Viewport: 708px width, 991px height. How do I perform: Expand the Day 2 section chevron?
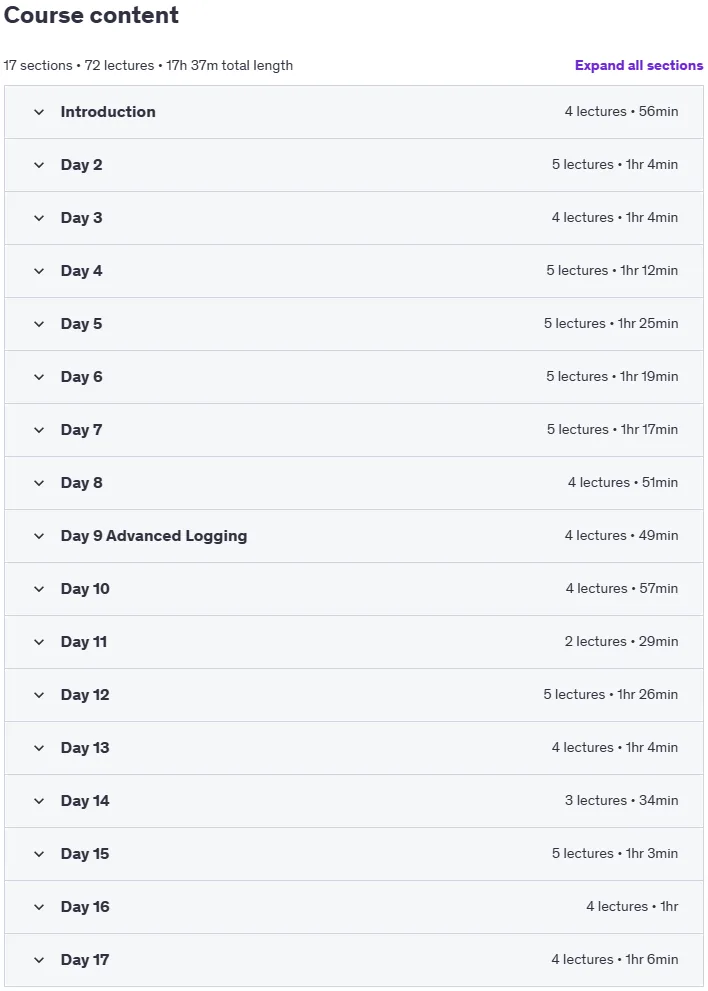(x=39, y=165)
